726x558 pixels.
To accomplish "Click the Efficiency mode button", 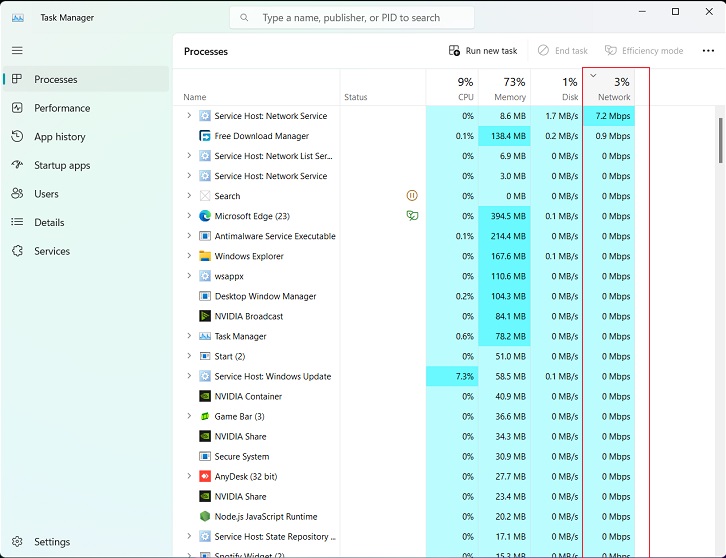I will (644, 51).
